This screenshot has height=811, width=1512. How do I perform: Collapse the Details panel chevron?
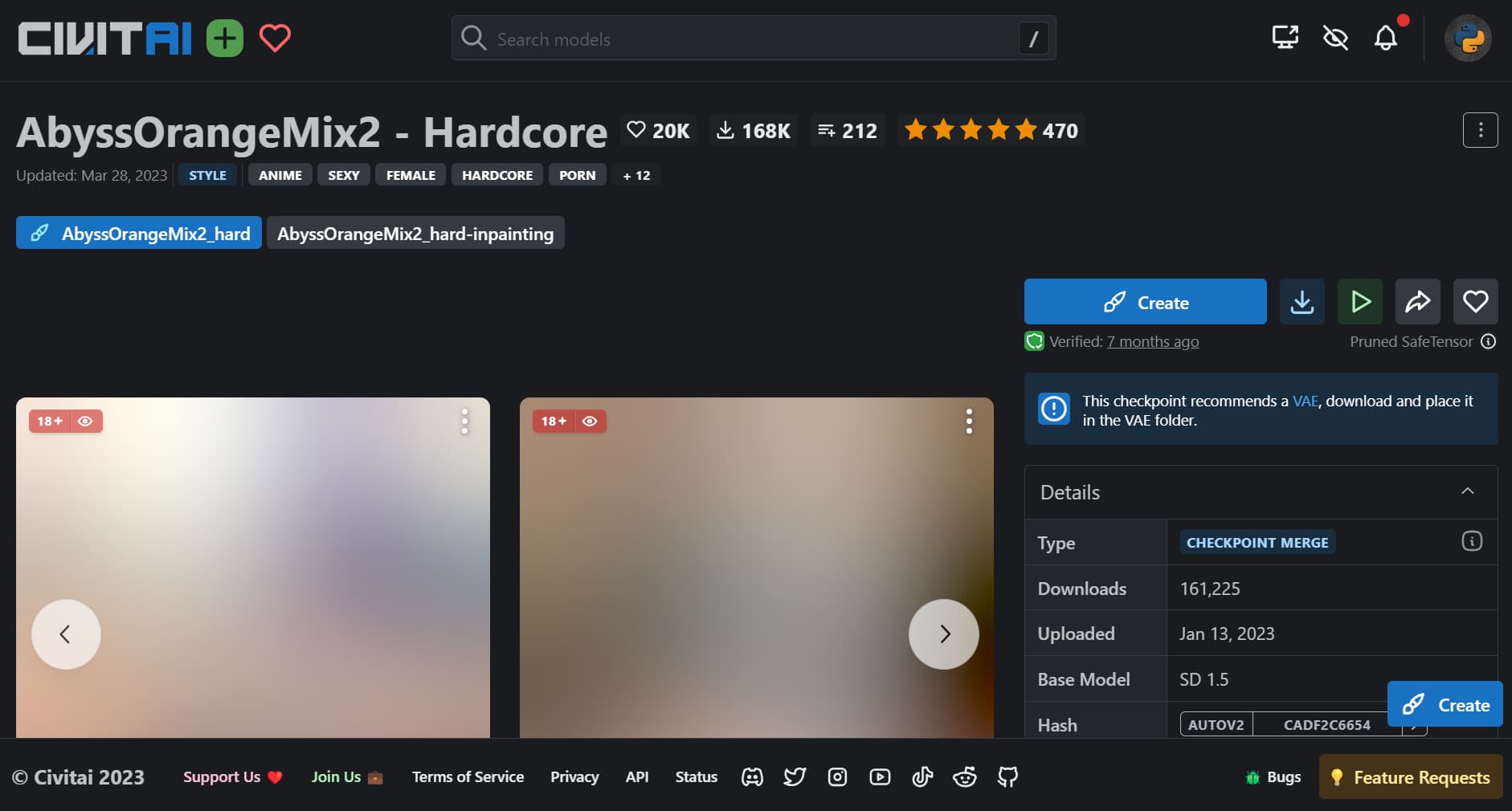tap(1468, 491)
